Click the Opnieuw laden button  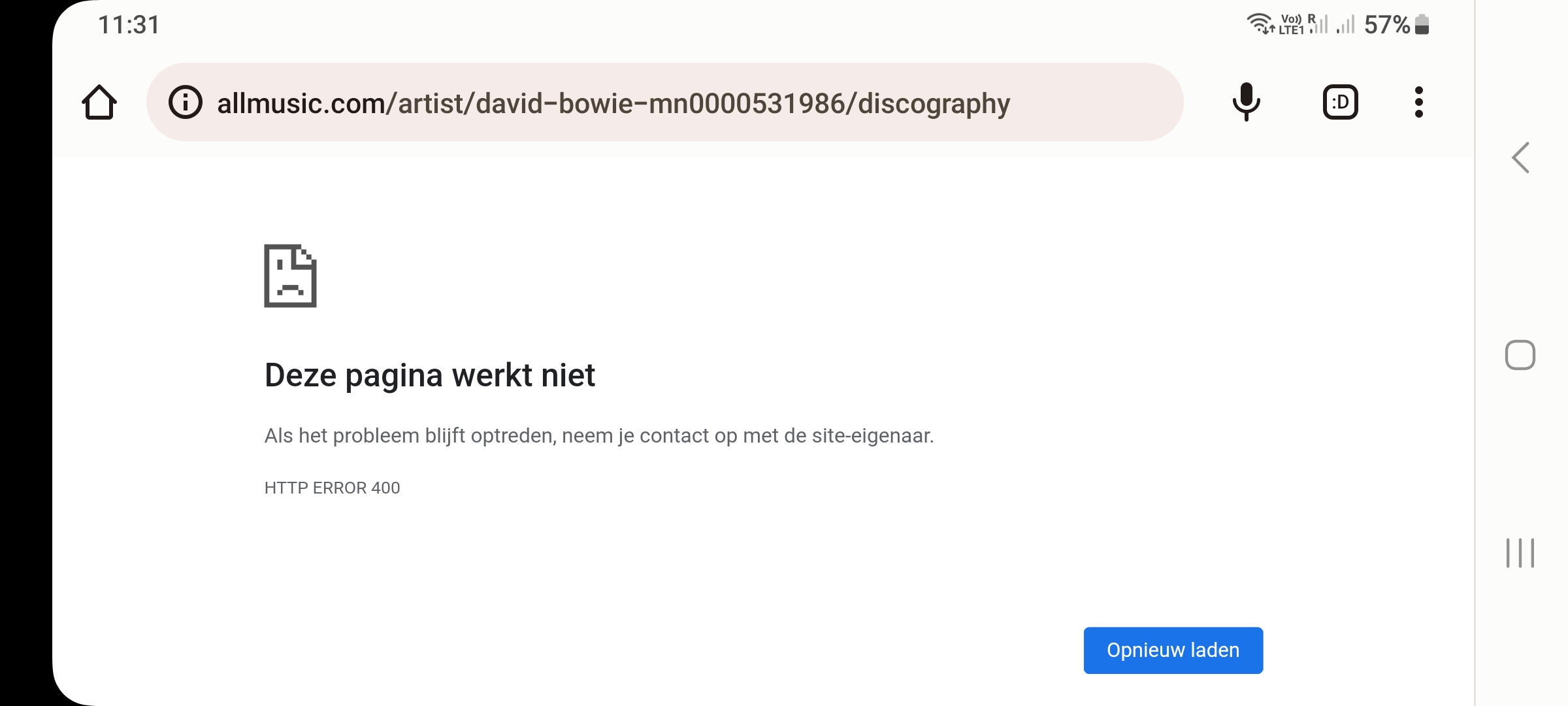[1173, 650]
